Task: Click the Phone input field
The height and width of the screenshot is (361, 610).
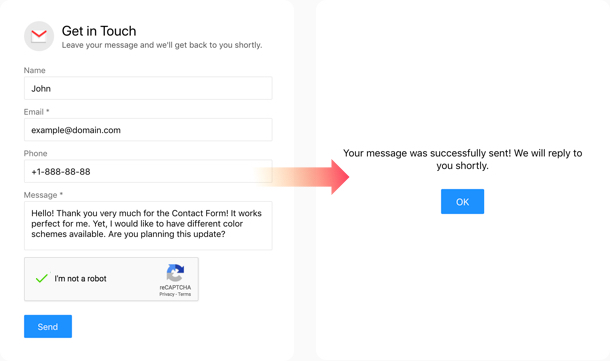Action: coord(148,172)
